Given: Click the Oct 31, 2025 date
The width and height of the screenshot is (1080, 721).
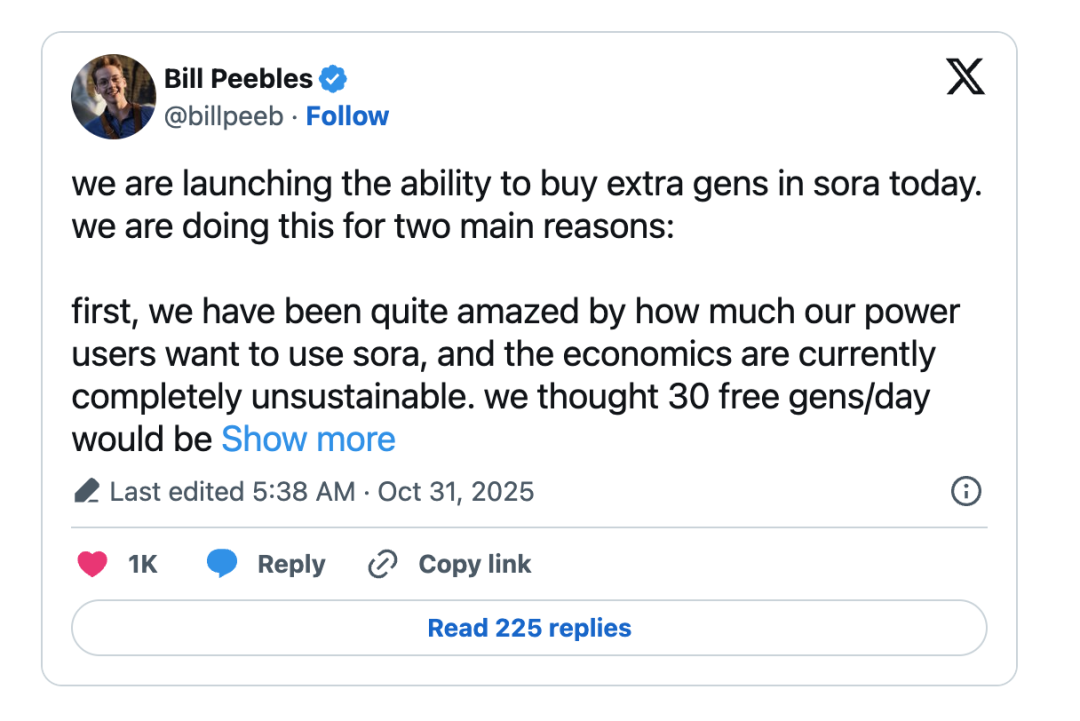Looking at the screenshot, I should pyautogui.click(x=456, y=492).
